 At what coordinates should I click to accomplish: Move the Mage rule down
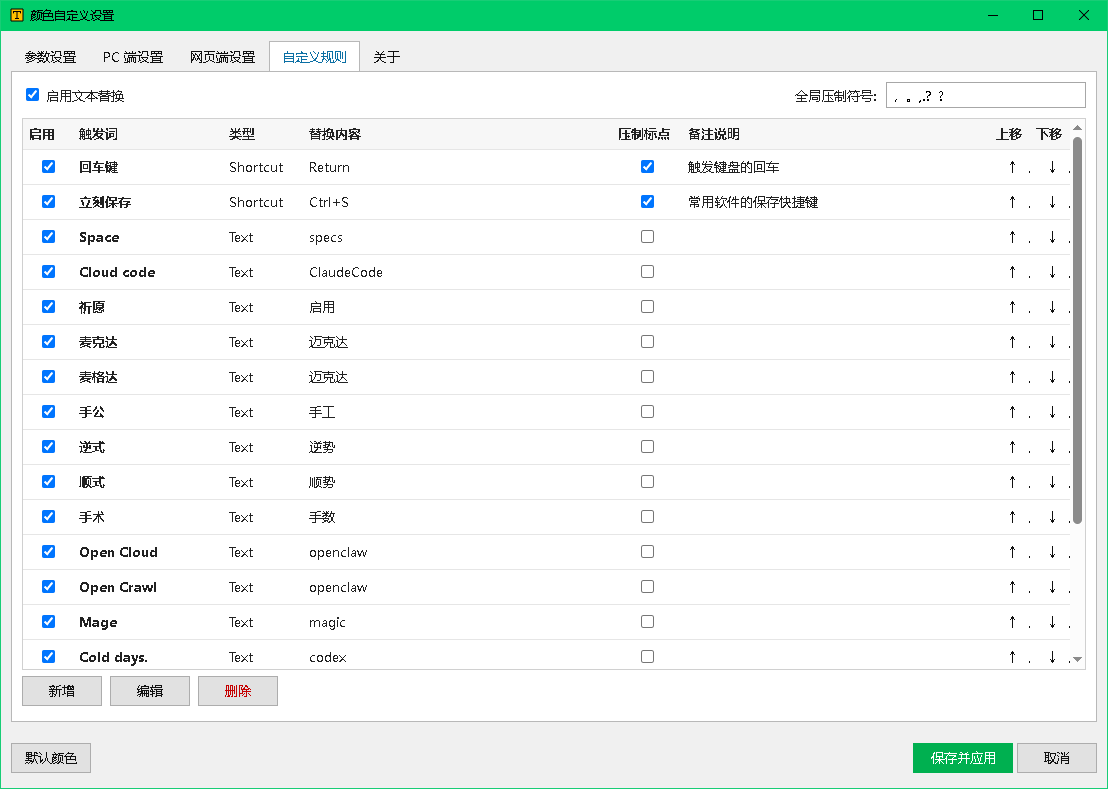coord(1052,622)
